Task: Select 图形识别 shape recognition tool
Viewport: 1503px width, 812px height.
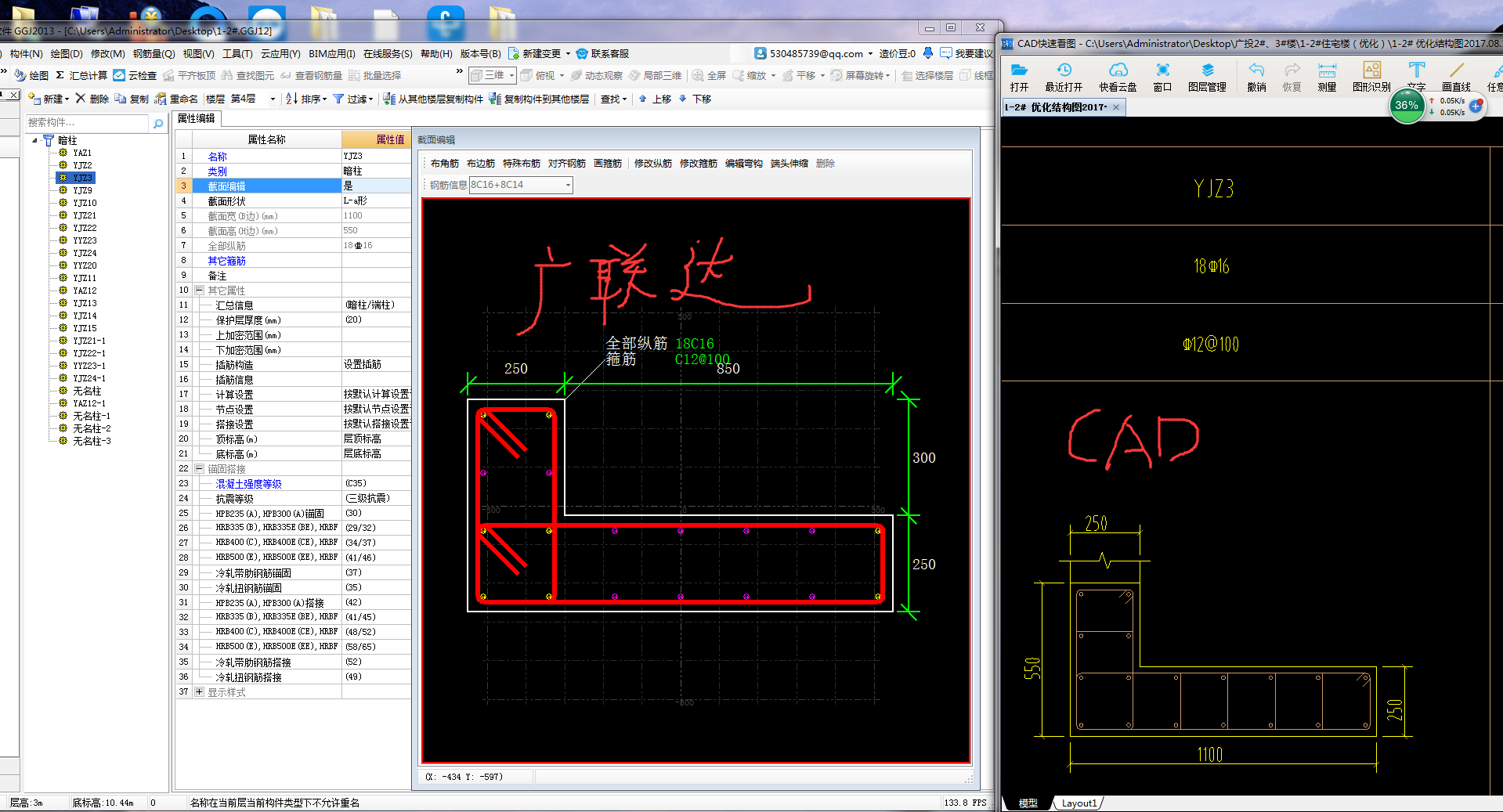Action: pos(1371,77)
